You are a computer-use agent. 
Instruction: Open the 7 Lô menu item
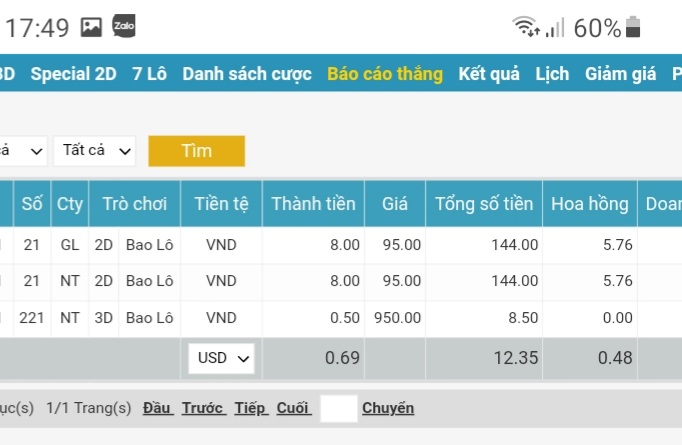pyautogui.click(x=150, y=74)
